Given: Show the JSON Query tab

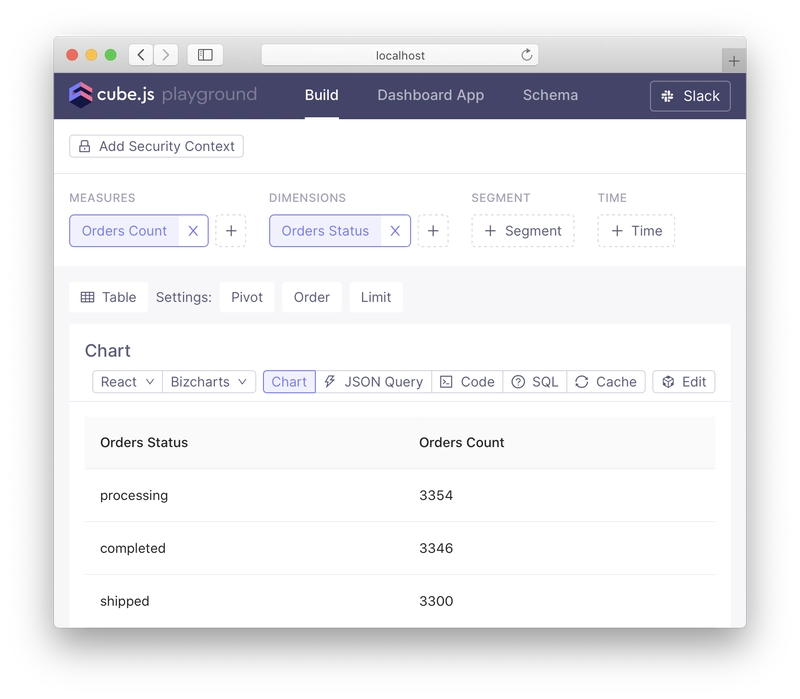Looking at the screenshot, I should coord(373,382).
